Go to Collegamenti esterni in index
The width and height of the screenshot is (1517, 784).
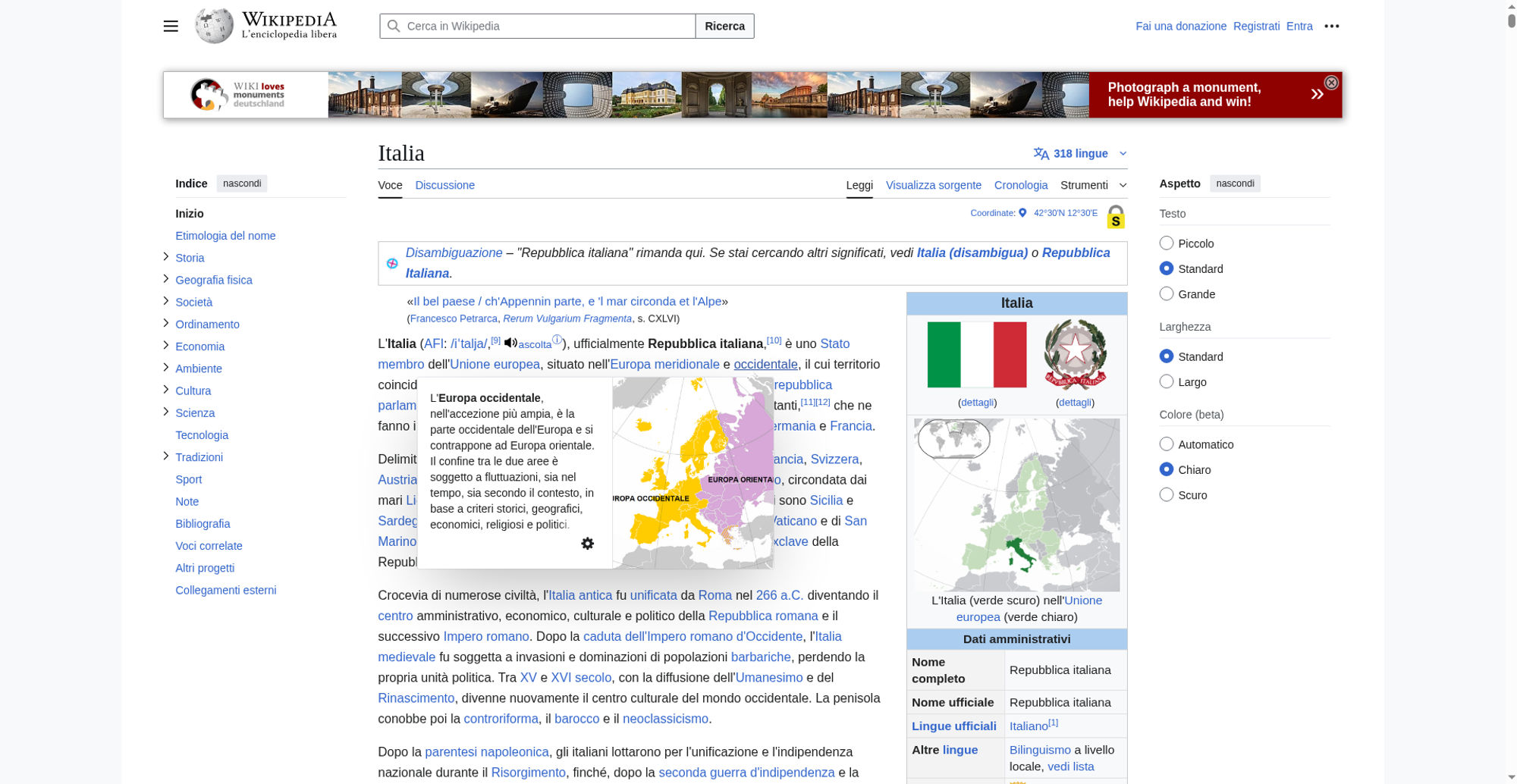coord(226,590)
